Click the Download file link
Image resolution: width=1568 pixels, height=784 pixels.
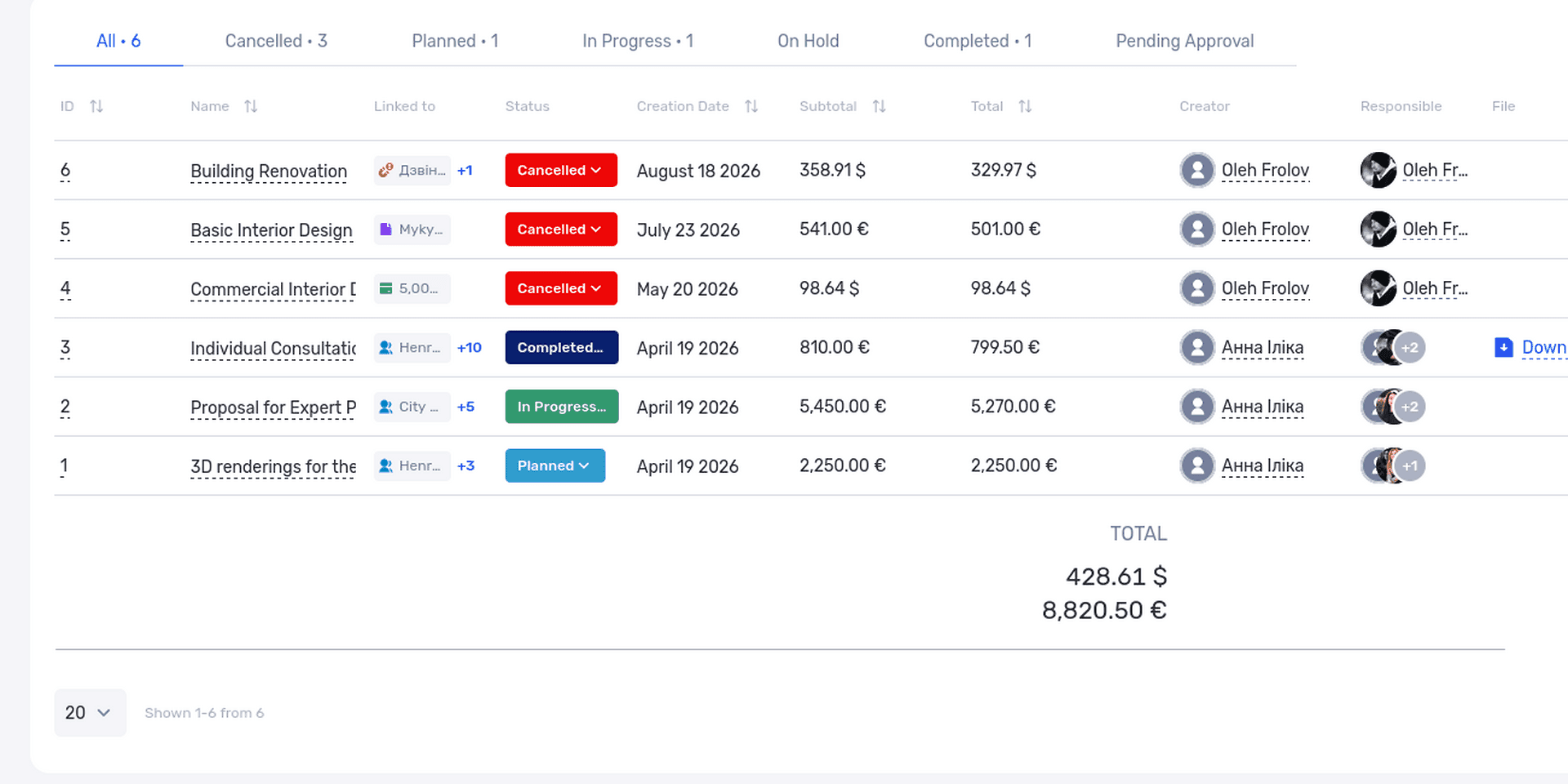[1543, 348]
